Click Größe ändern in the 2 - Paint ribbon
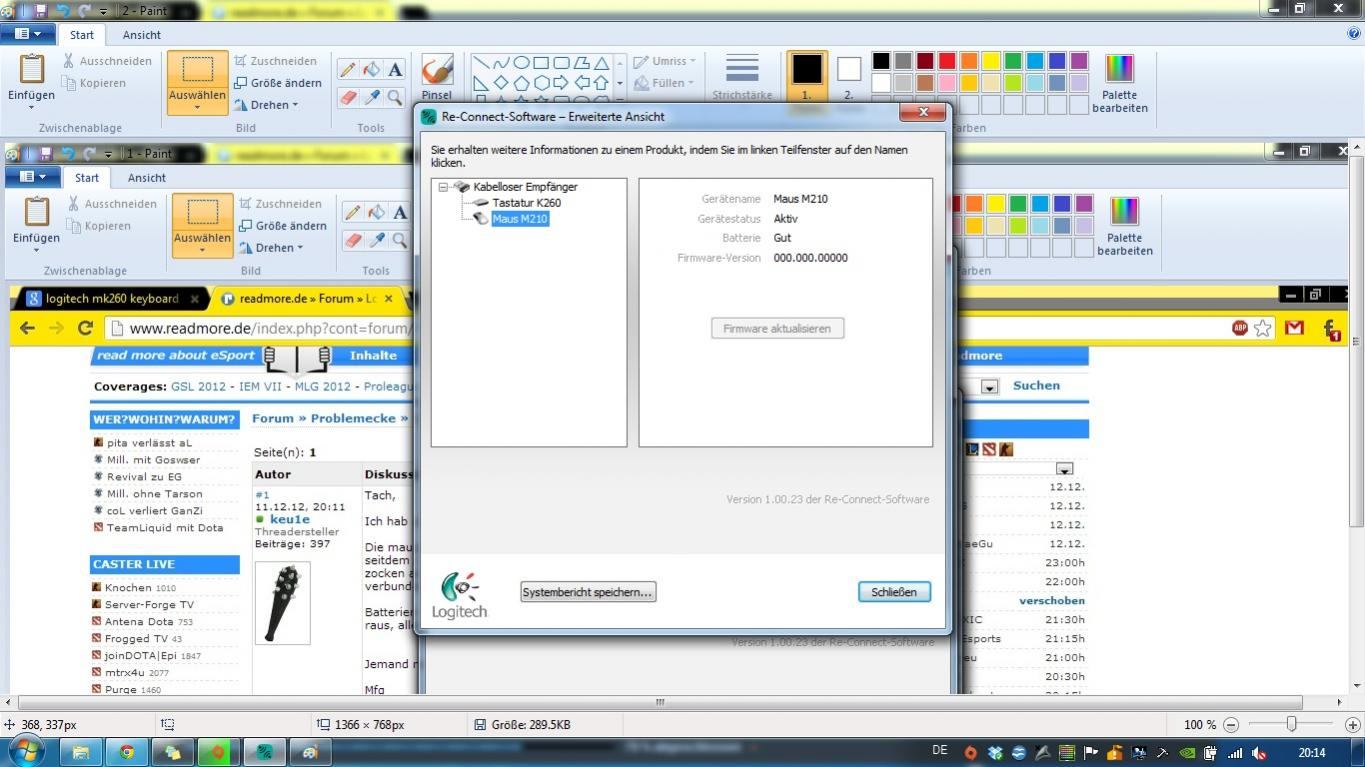Screen dimensions: 1365x767 [x=278, y=83]
